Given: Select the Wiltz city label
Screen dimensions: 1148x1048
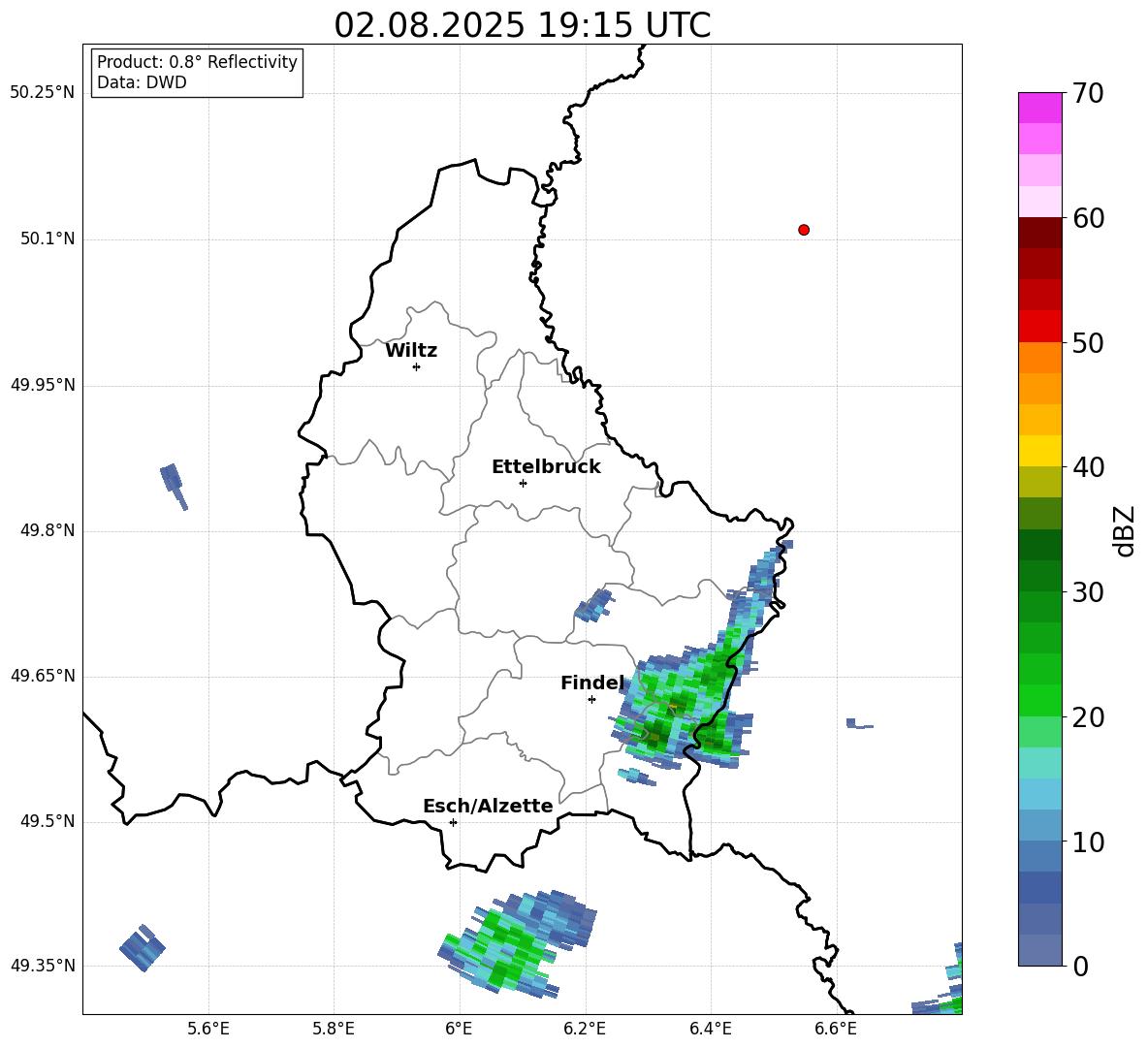Looking at the screenshot, I should coord(411,351).
